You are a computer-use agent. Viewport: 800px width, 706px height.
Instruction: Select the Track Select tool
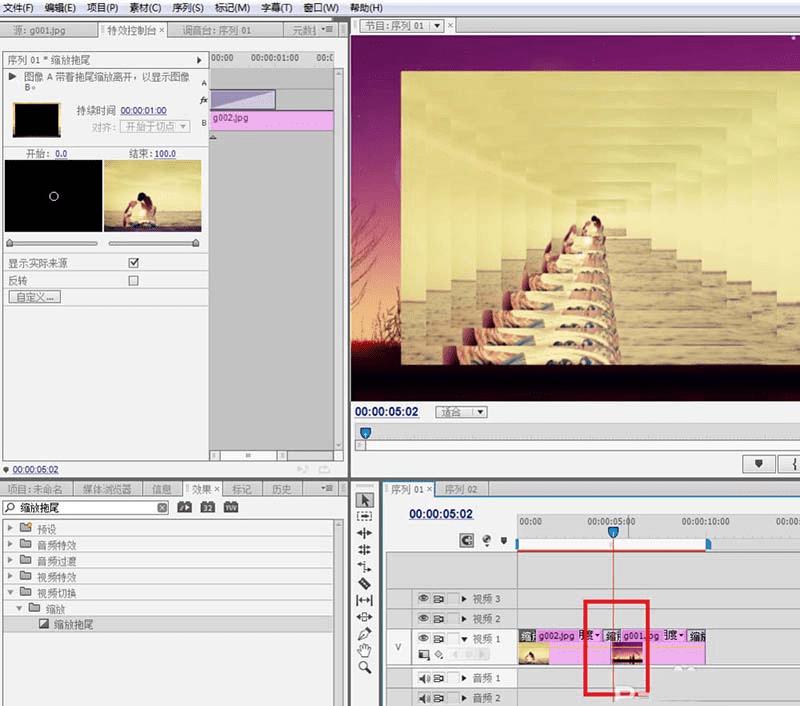click(x=365, y=515)
